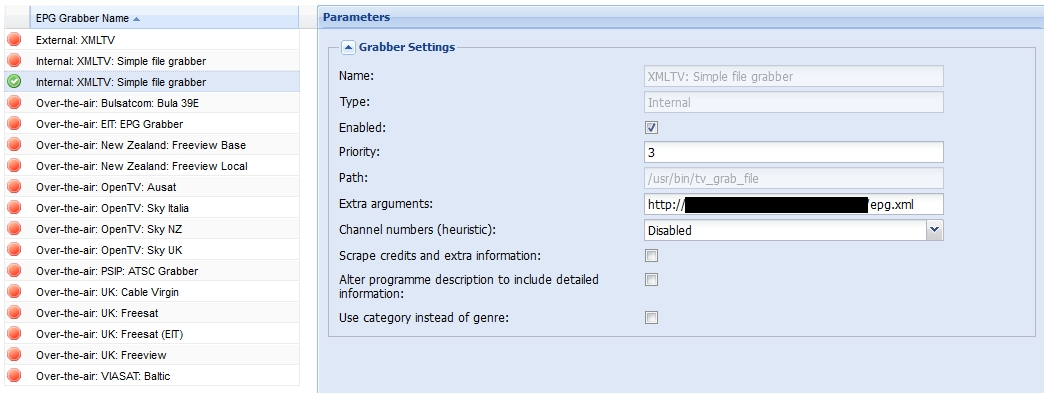Select Over-the-air: UK: Cable Virgin row
1044x393 pixels.
coord(152,292)
